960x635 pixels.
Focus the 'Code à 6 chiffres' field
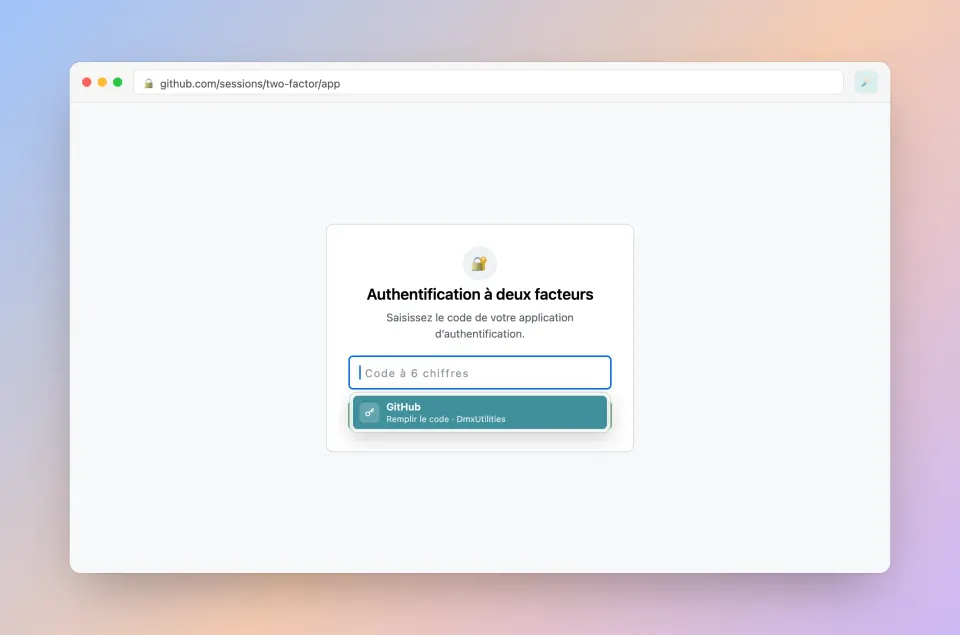[x=479, y=372]
